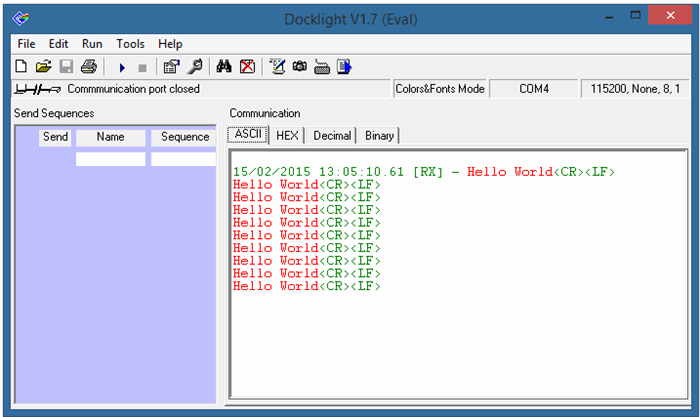Print the communication log
The height and width of the screenshot is (417, 700).
click(89, 67)
